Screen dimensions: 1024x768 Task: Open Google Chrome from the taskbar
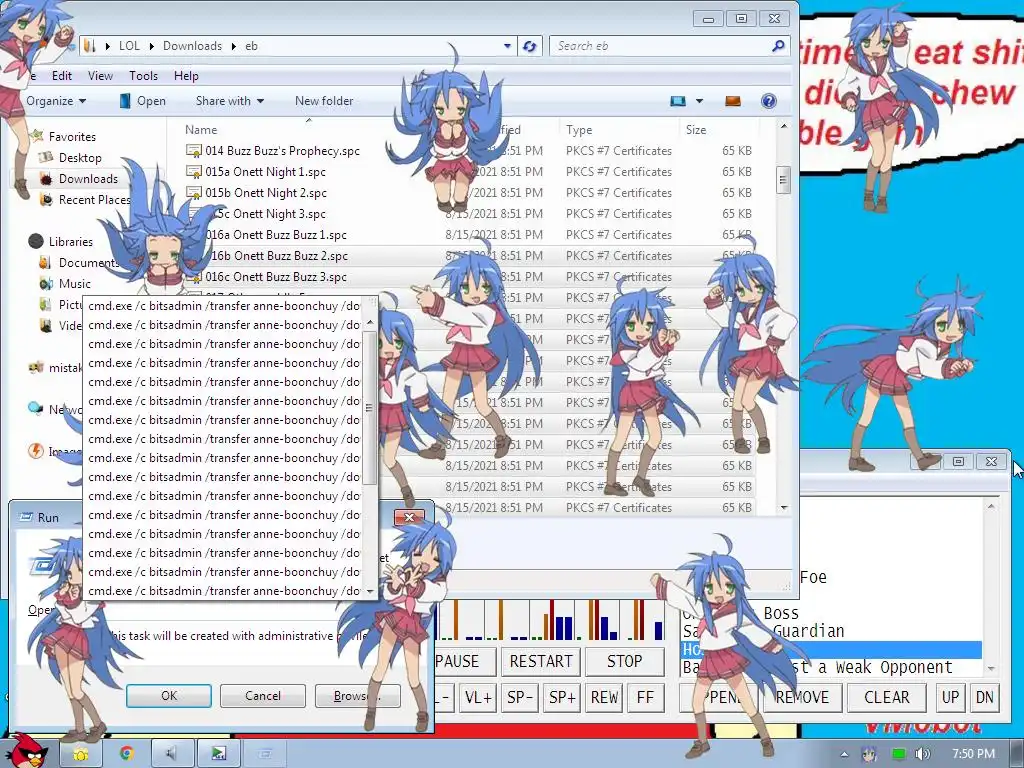pyautogui.click(x=126, y=754)
